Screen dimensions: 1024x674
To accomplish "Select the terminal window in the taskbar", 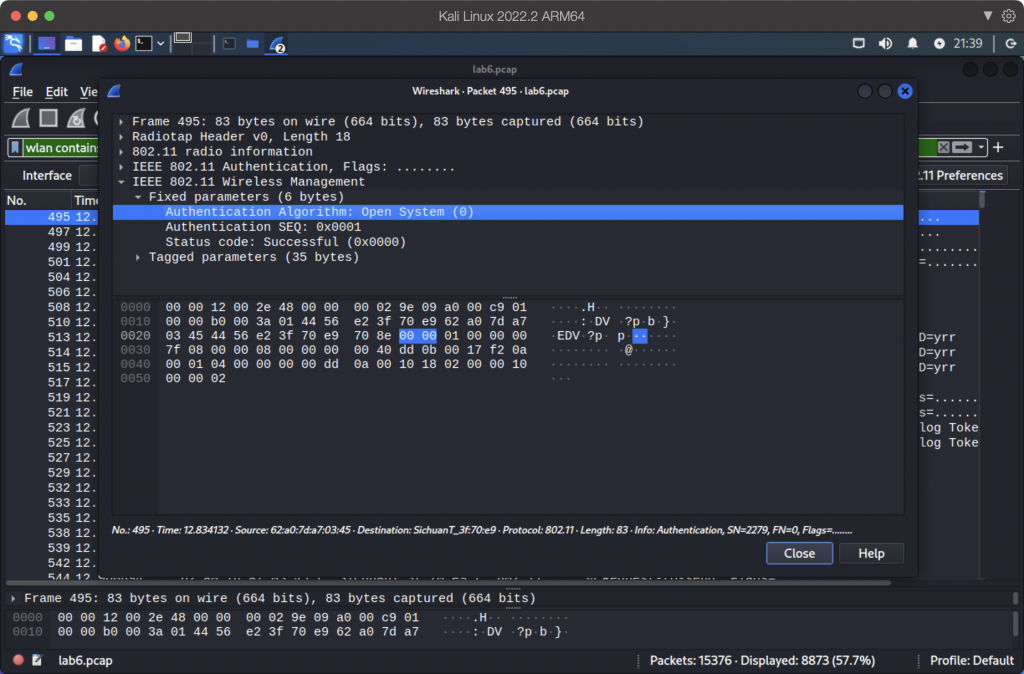I will click(x=229, y=44).
